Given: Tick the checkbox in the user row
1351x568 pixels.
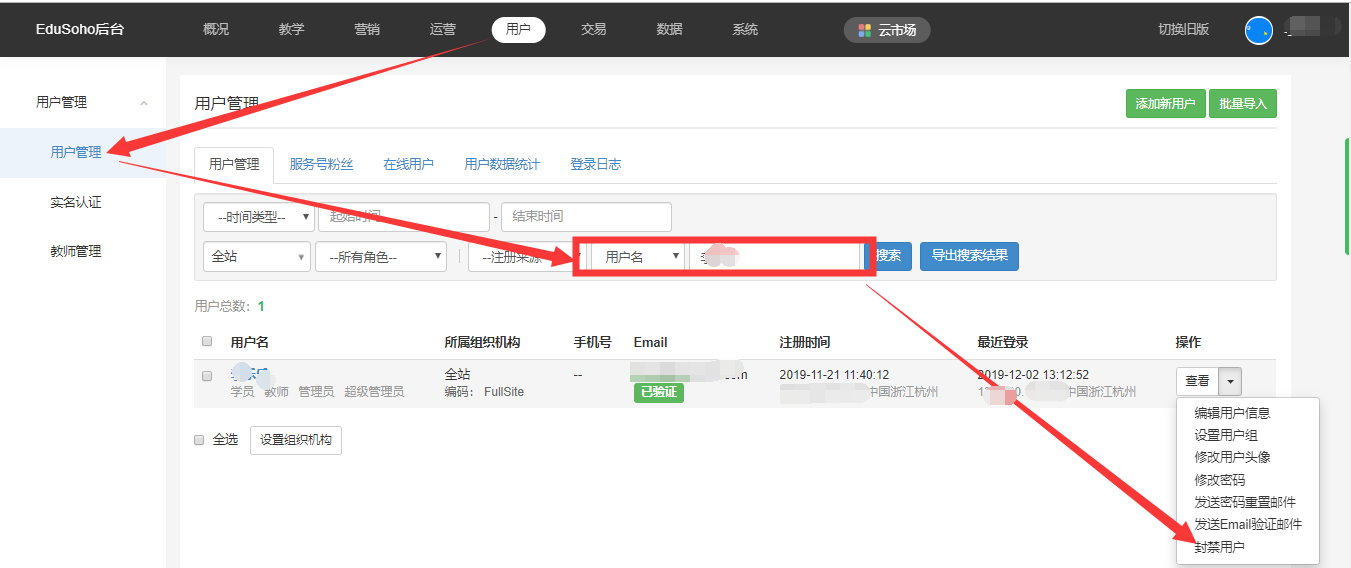Looking at the screenshot, I should (x=207, y=376).
